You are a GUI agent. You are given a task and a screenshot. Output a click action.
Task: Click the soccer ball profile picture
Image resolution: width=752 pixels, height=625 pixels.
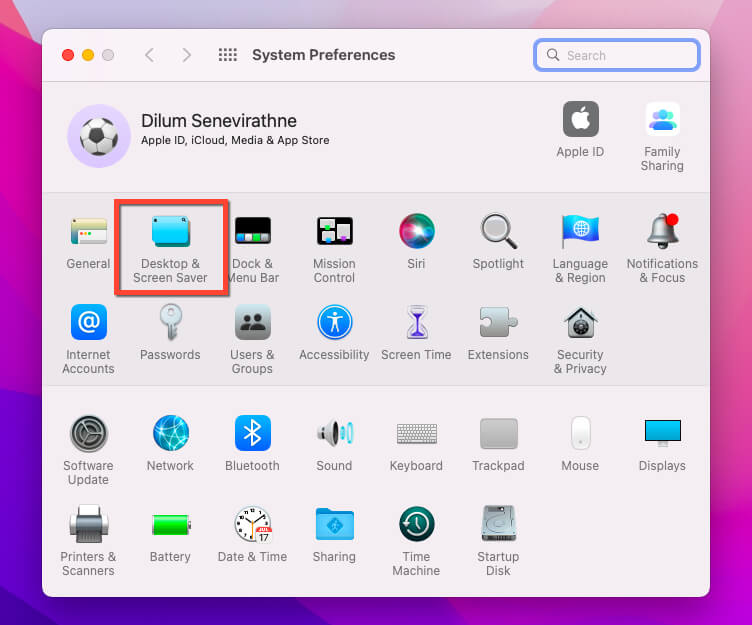(x=99, y=136)
